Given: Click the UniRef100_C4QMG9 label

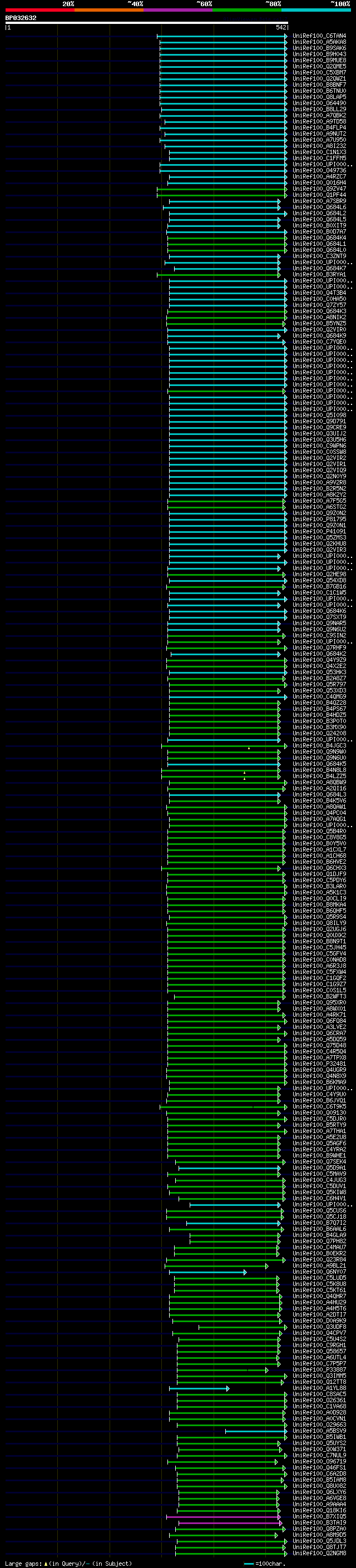Looking at the screenshot, I should click(319, 697).
